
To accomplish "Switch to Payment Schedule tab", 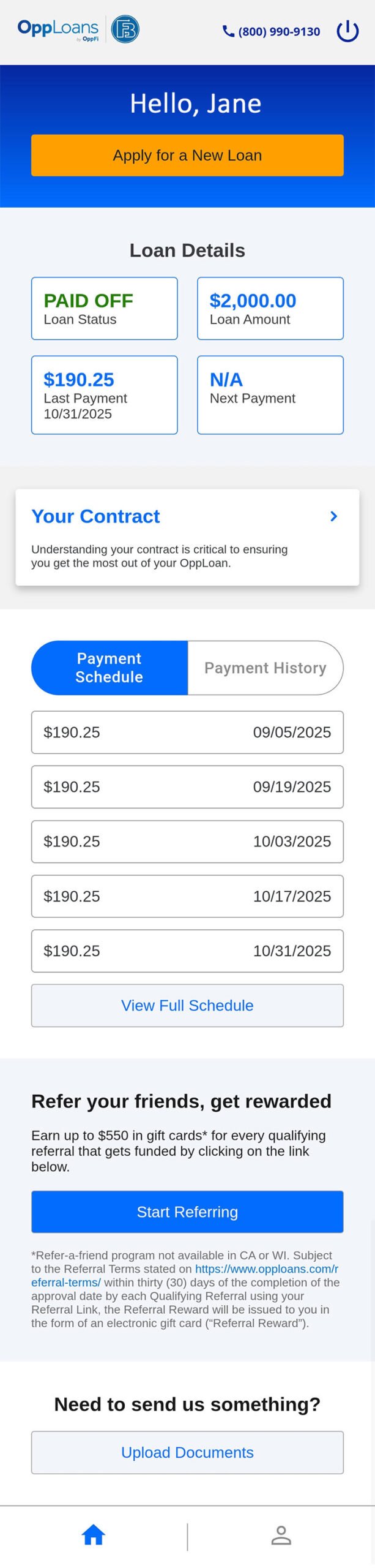I will [x=110, y=668].
